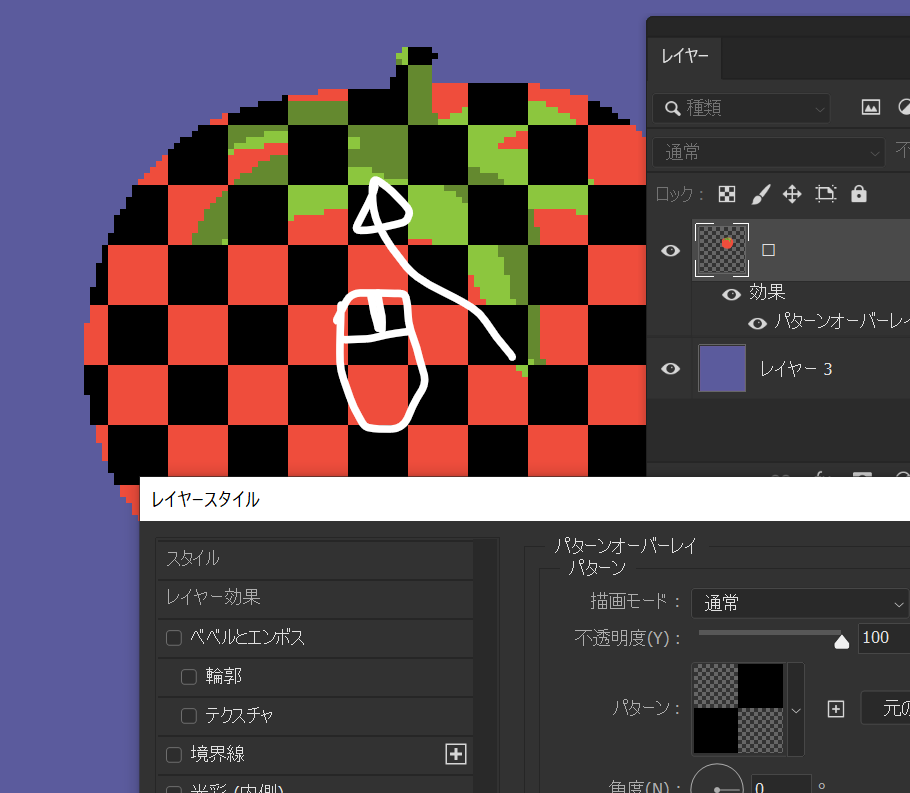Select レイヤー効果 in the styles list
910x793 pixels.
point(213,597)
